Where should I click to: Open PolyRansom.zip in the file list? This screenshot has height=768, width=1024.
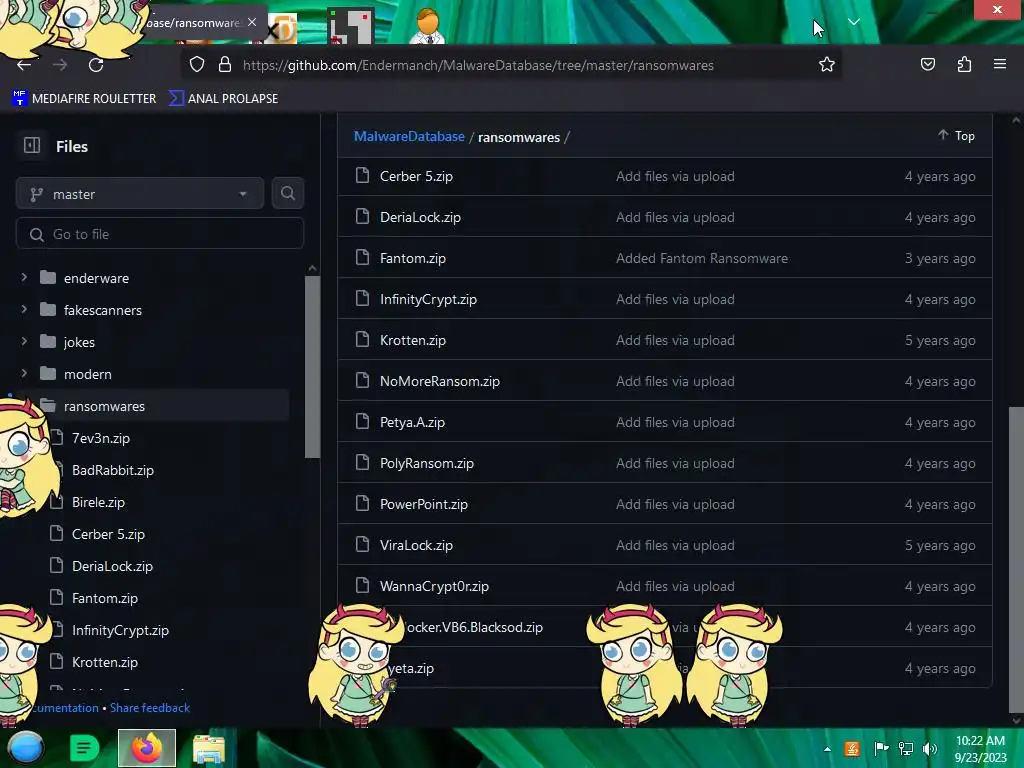point(427,463)
